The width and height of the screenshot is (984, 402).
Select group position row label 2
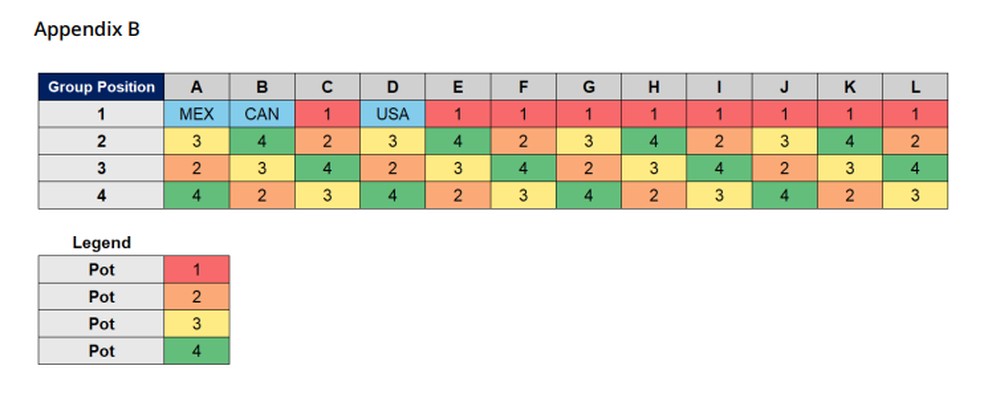101,141
